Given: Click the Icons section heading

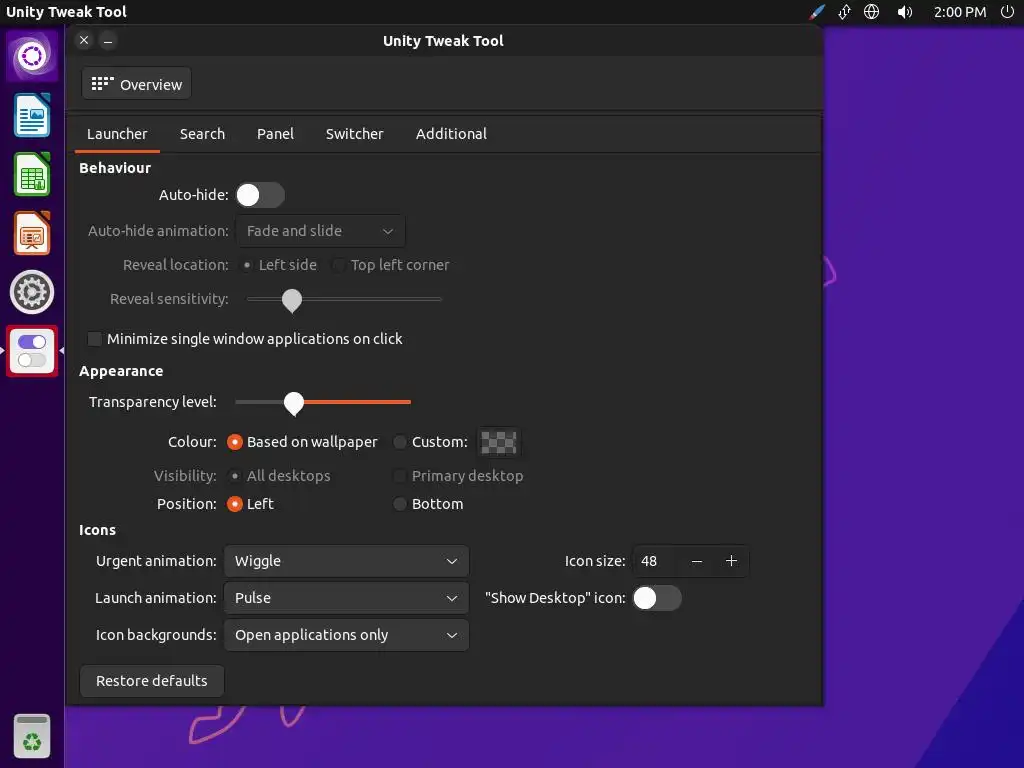Looking at the screenshot, I should point(97,530).
